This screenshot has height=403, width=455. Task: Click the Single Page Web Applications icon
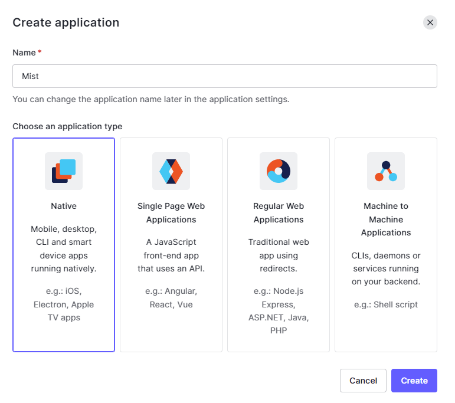coord(171,171)
